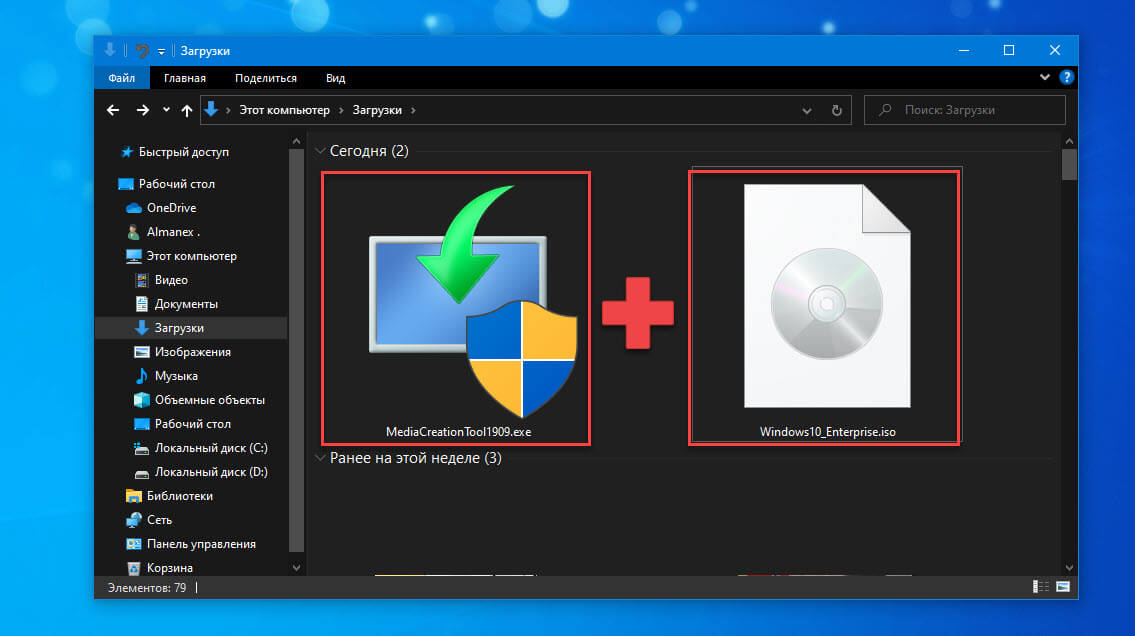Open breadcrumb chevron after Загрузки
This screenshot has height=636, width=1135.
tap(413, 111)
